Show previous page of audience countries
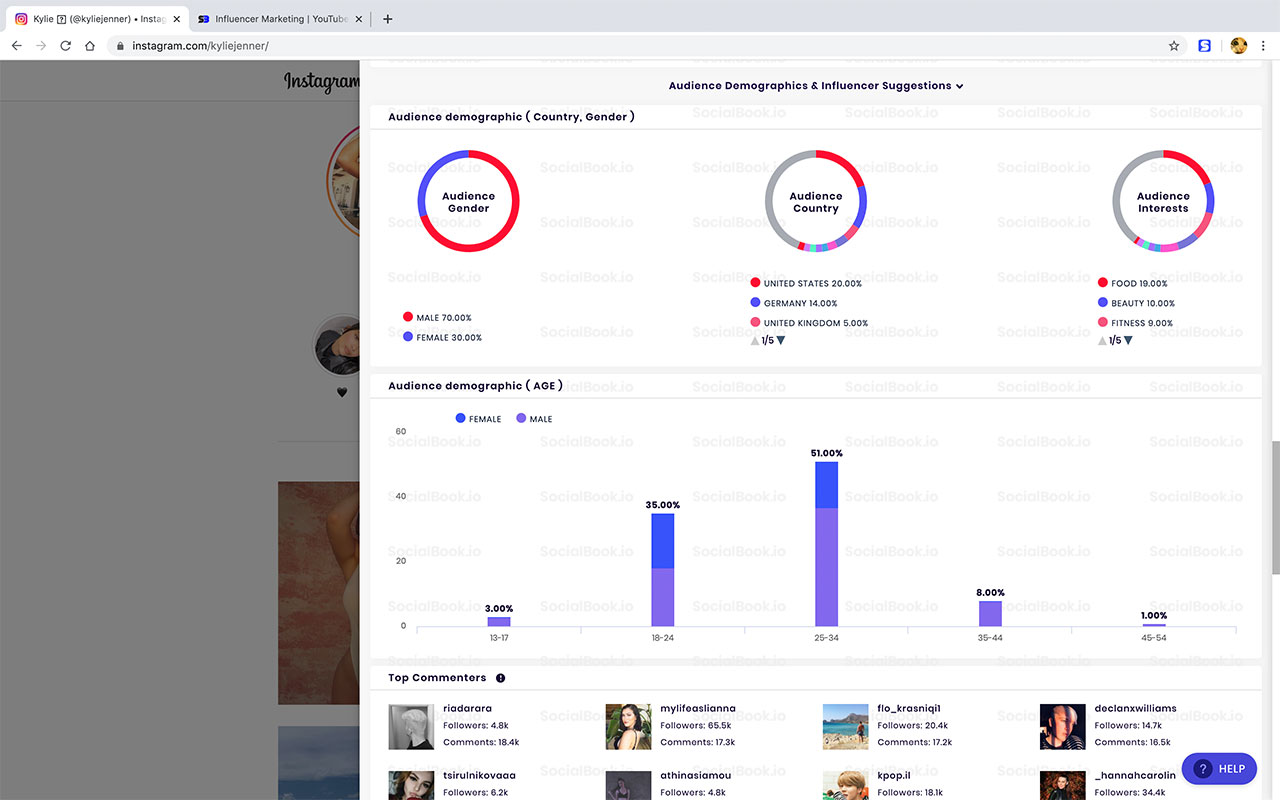Image resolution: width=1280 pixels, height=800 pixels. (755, 341)
